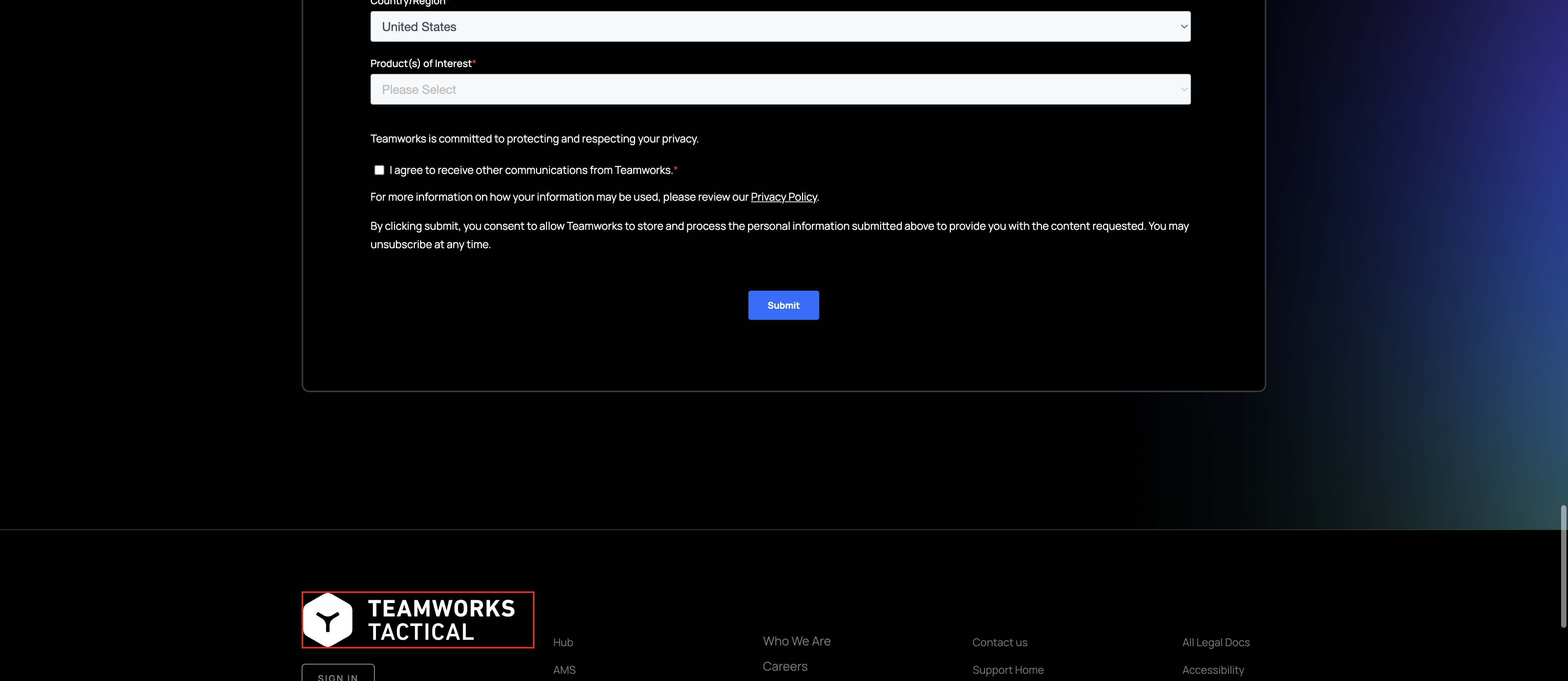Click the Teamworks Tactical hexagon logo
The image size is (1568, 681).
tap(328, 620)
